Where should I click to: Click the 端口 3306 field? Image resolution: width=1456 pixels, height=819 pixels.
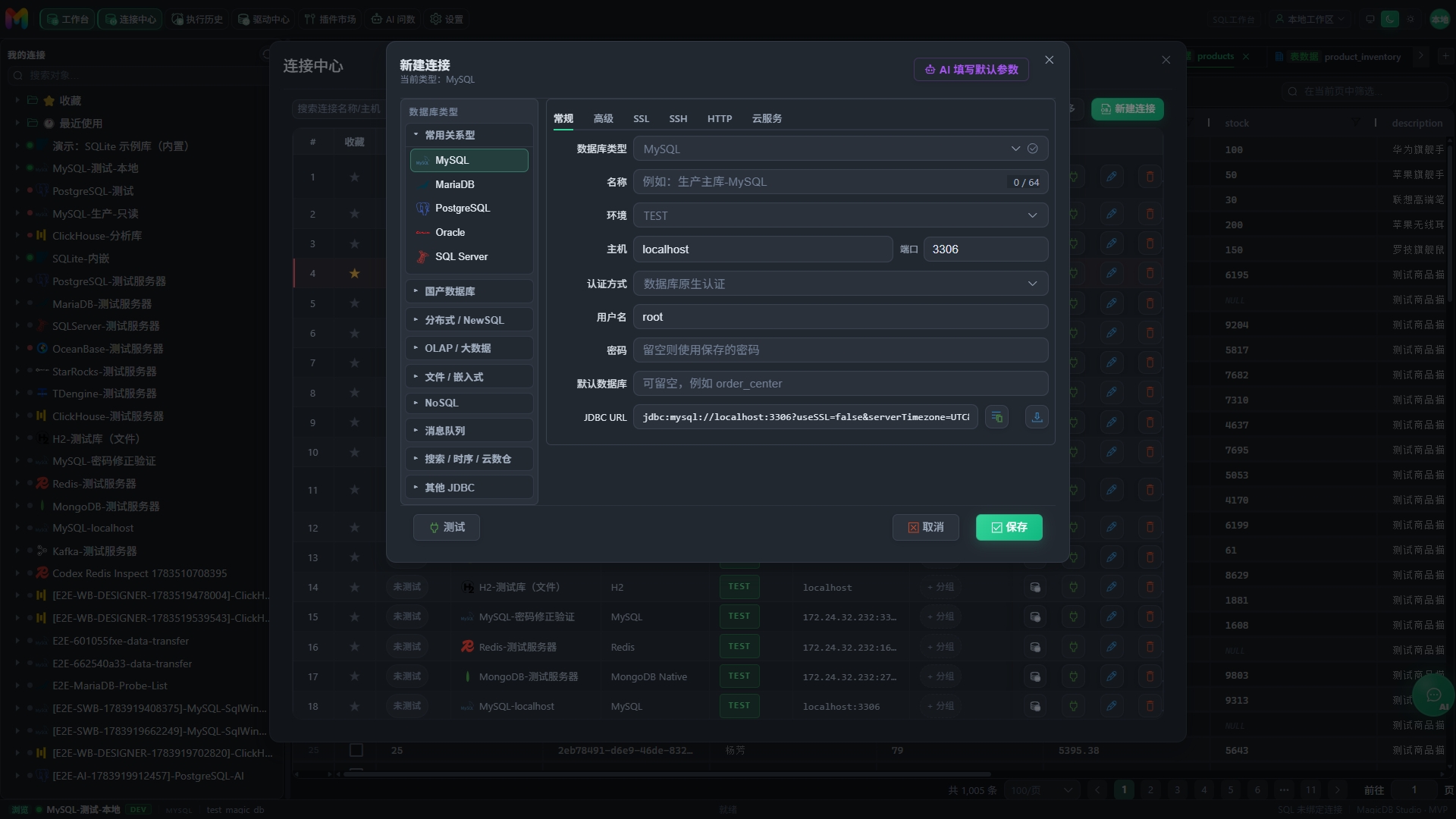(986, 249)
